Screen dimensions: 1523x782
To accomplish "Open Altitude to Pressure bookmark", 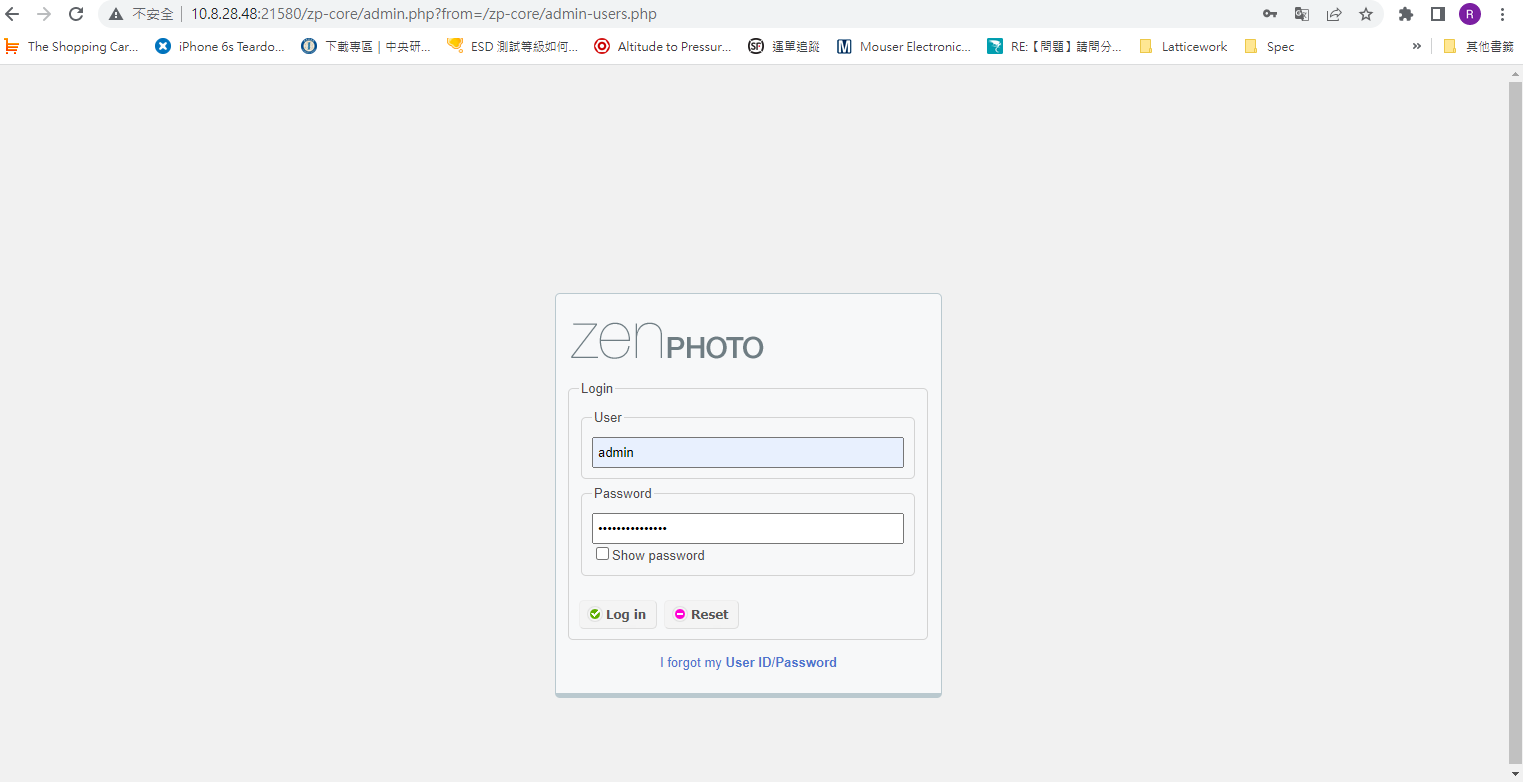I will point(662,46).
